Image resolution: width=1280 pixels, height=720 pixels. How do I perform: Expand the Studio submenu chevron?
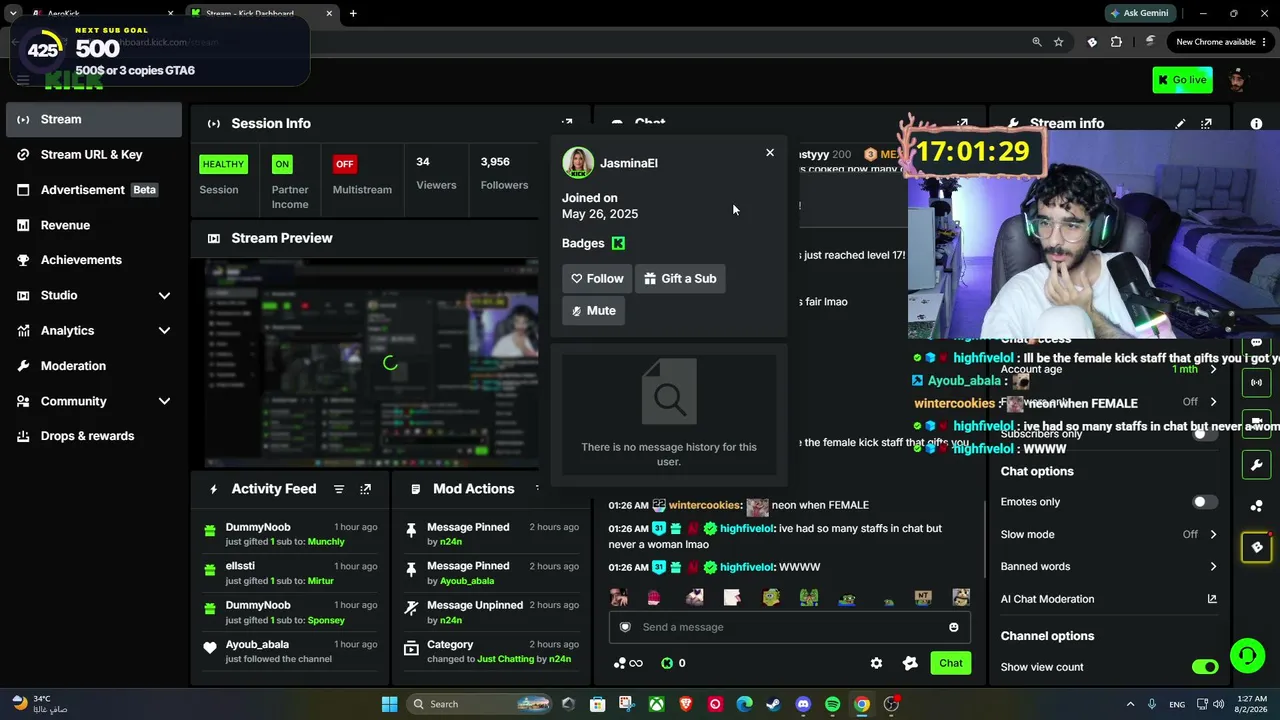tap(164, 296)
